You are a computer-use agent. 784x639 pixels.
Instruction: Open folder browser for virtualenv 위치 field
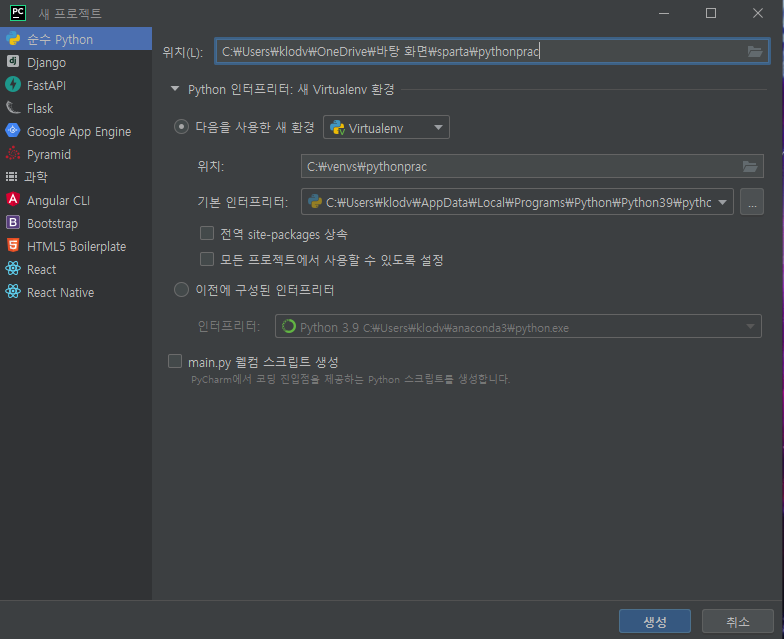pos(750,166)
